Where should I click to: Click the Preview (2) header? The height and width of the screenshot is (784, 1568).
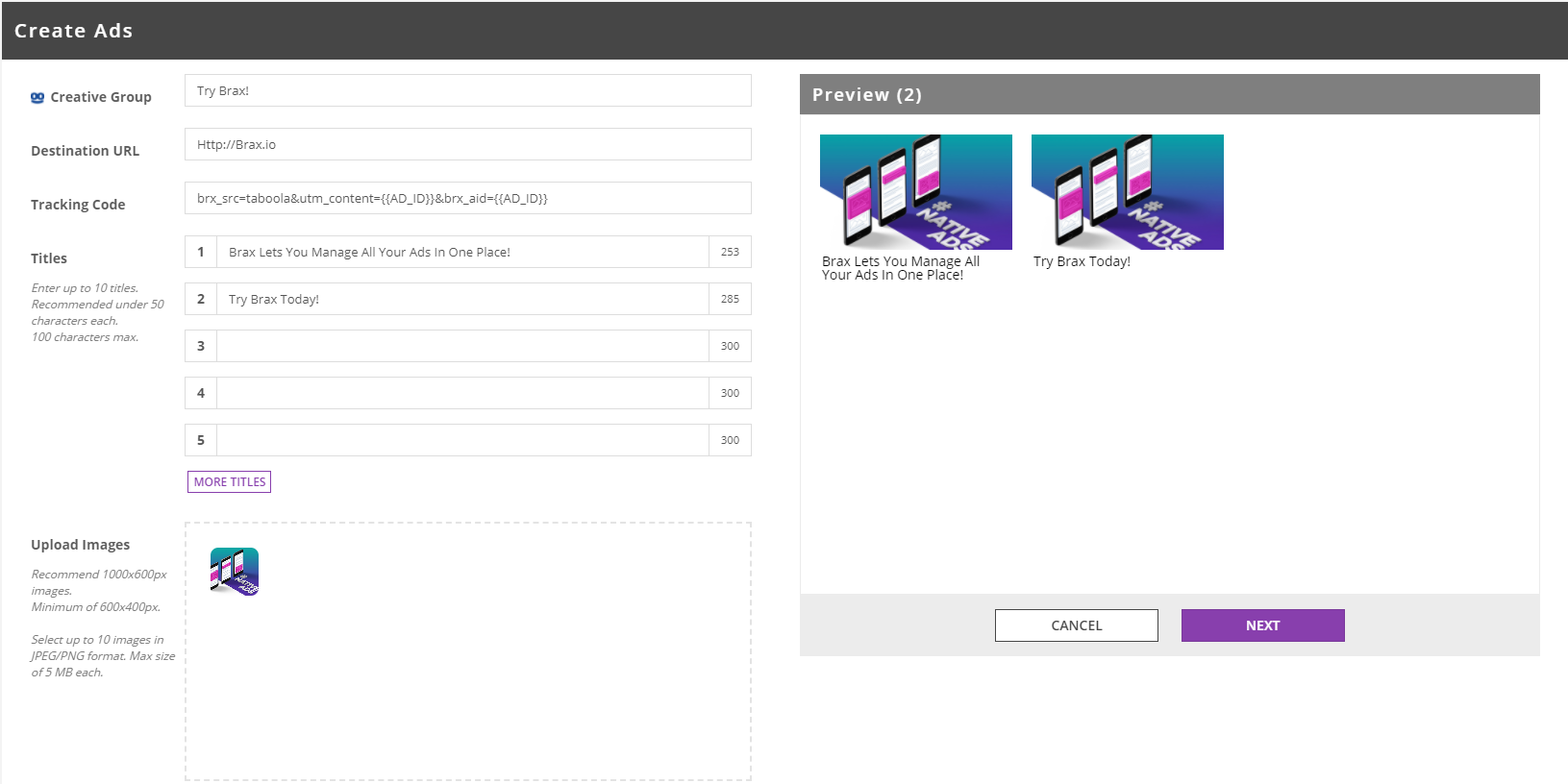click(1170, 94)
